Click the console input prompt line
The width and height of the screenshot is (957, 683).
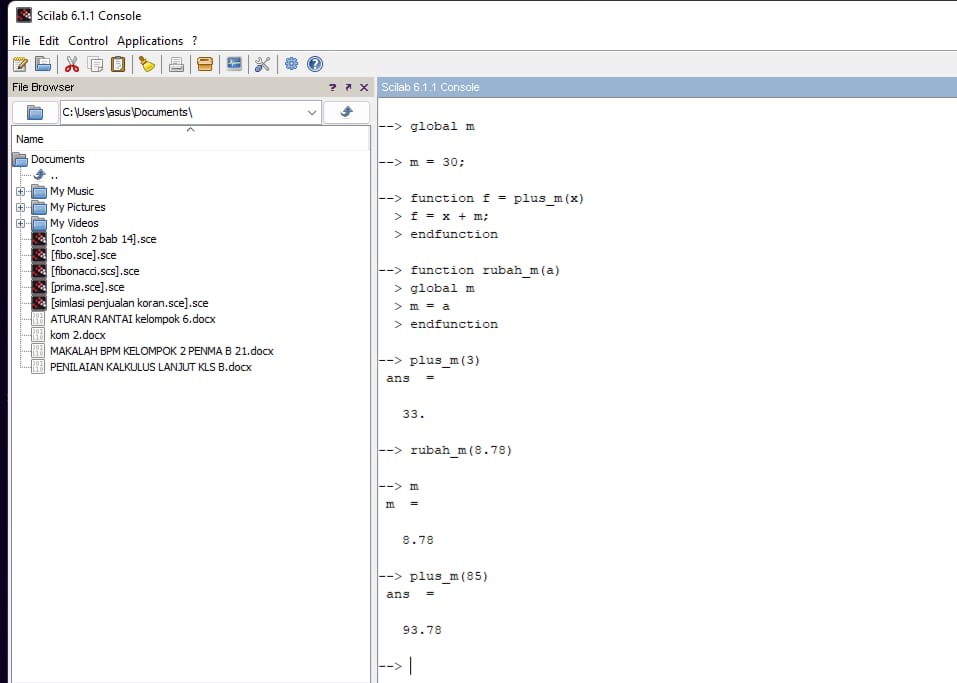point(666,666)
